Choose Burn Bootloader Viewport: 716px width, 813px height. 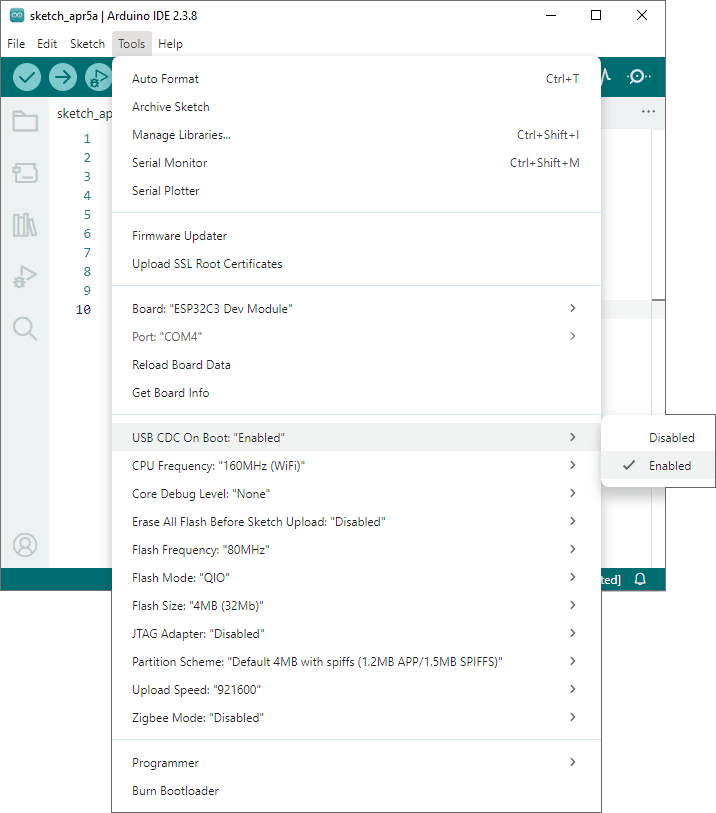pyautogui.click(x=356, y=791)
